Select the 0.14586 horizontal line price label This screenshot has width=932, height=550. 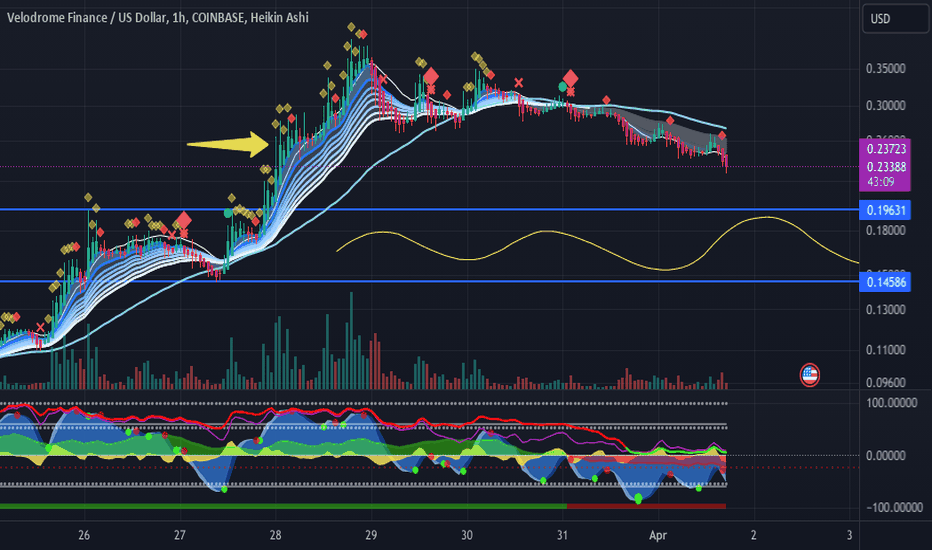[x=885, y=282]
